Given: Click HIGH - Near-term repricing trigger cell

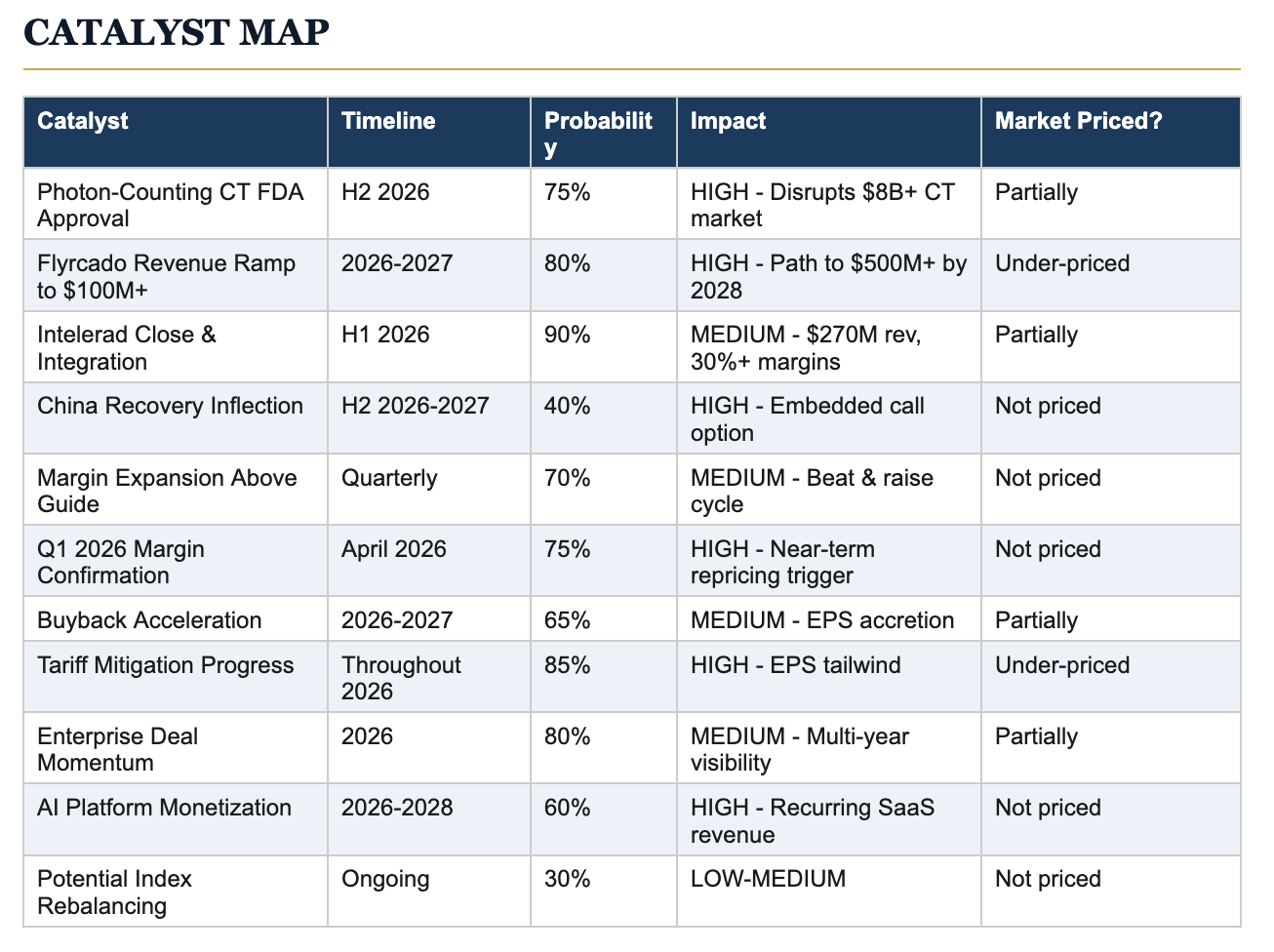Looking at the screenshot, I should click(x=829, y=561).
